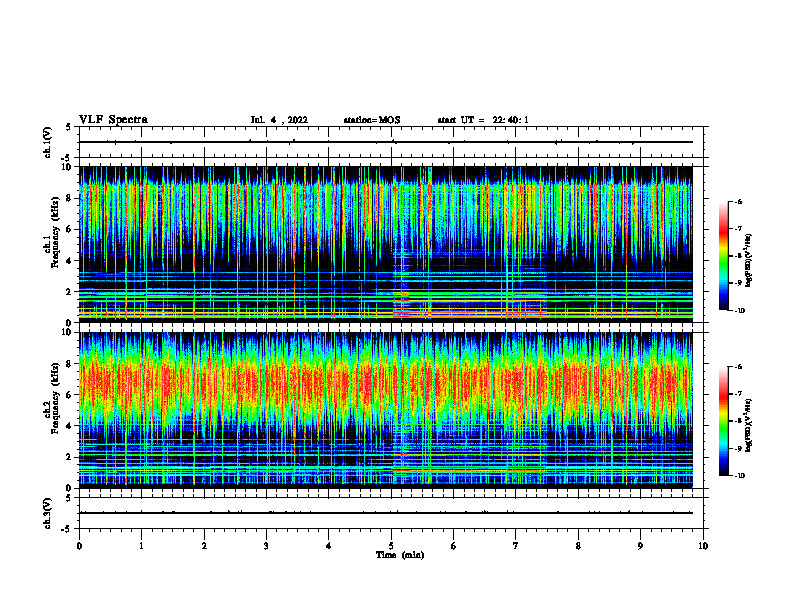This screenshot has width=792, height=612.
Task: Click the "Time (min)" x-axis label
Action: click(x=400, y=555)
